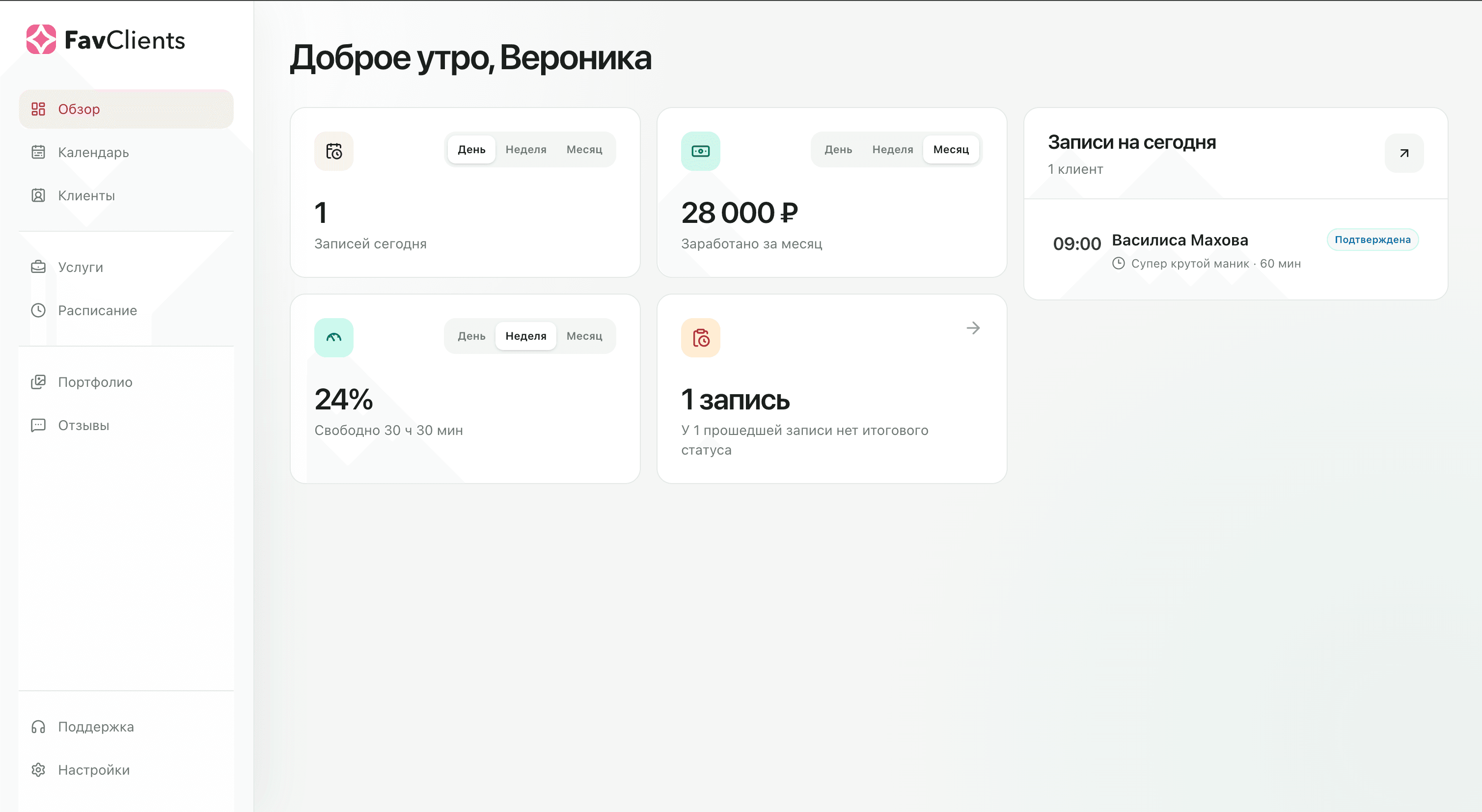Image resolution: width=1482 pixels, height=812 pixels.
Task: Select Неделя on the Записей сегодня card
Action: 526,150
